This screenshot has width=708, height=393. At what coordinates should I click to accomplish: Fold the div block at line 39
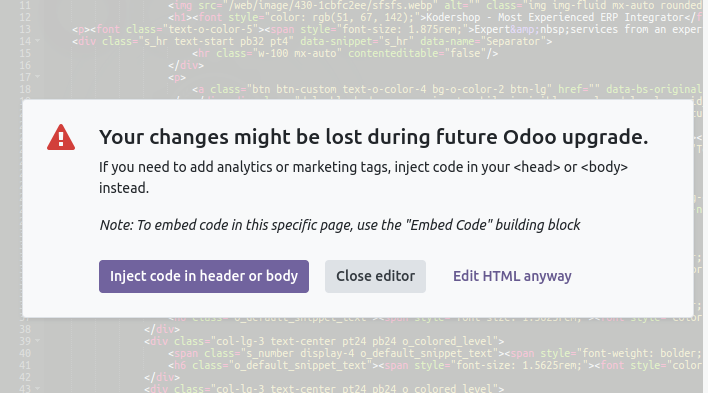tap(37, 341)
